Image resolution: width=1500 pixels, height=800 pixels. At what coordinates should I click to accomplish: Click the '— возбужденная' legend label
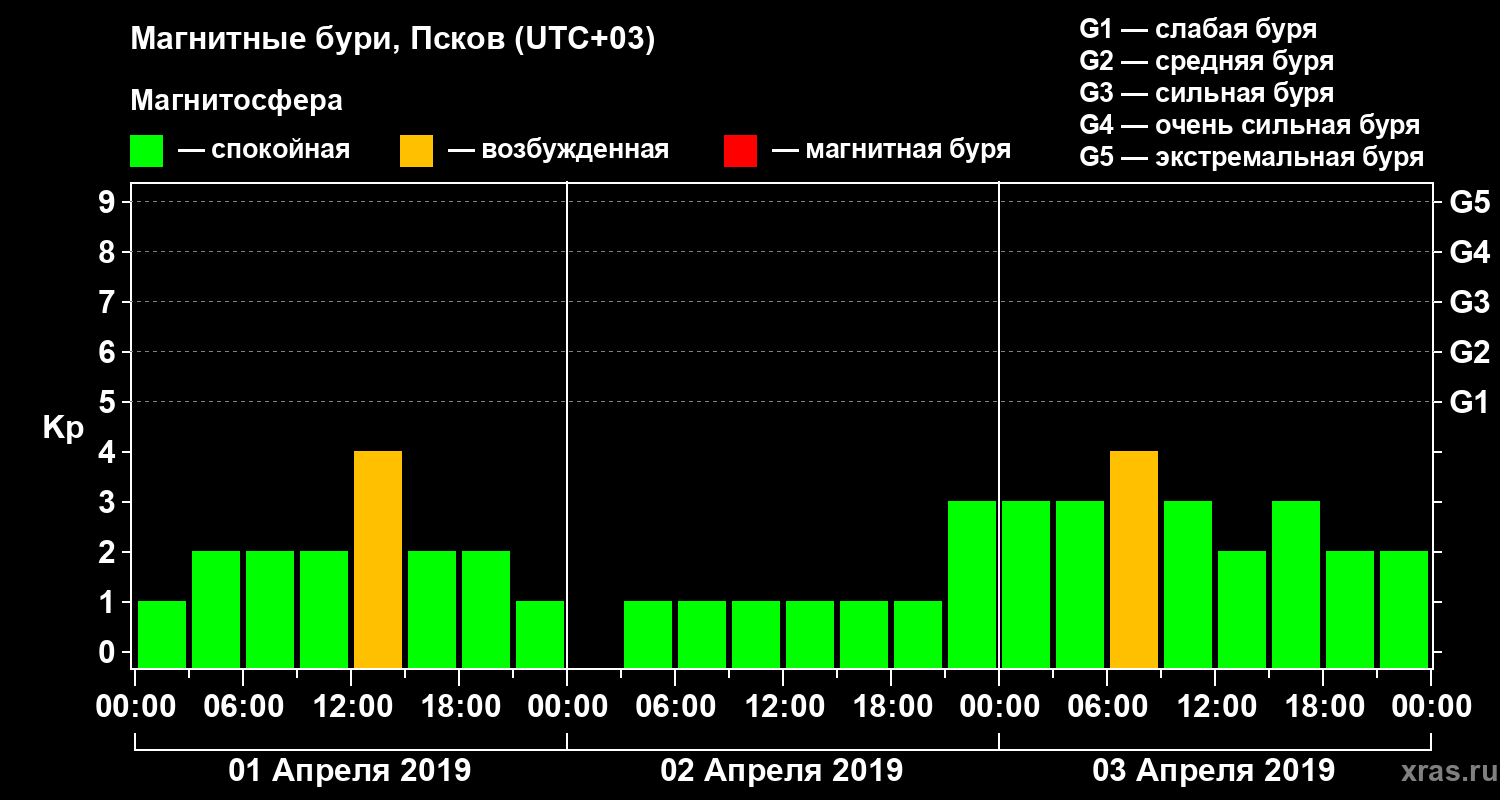(558, 151)
